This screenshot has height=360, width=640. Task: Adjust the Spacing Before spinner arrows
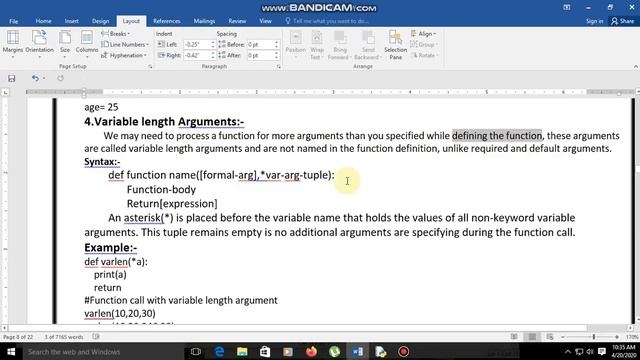276,44
